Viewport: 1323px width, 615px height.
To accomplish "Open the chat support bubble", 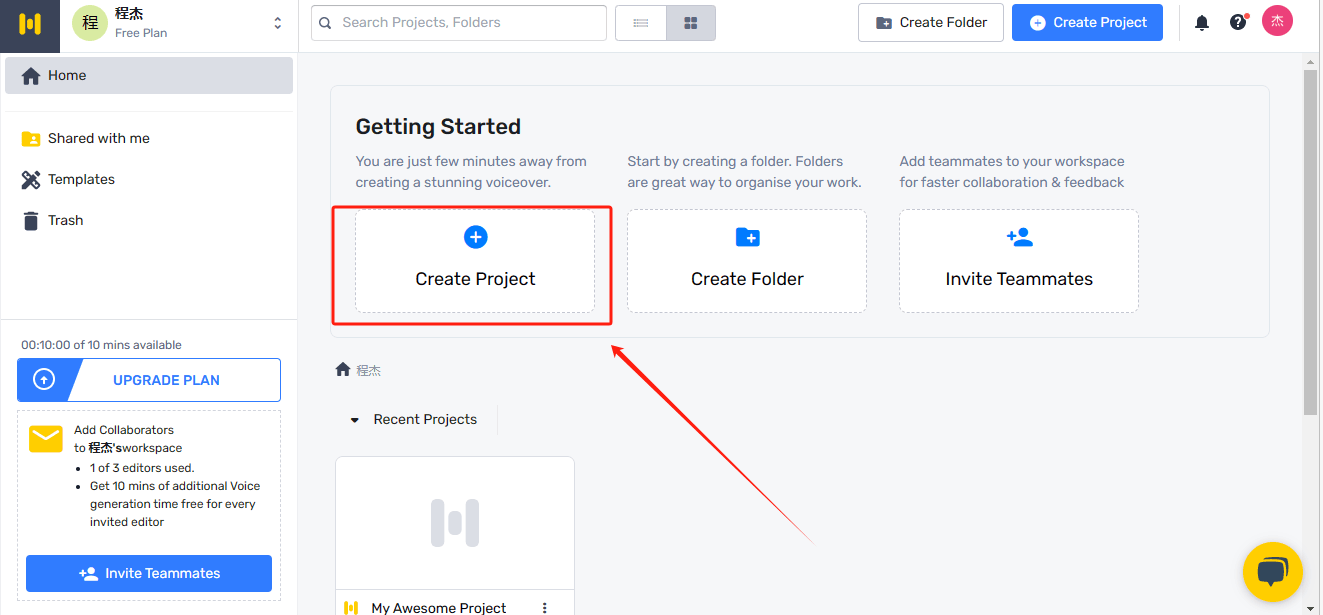I will coord(1272,572).
